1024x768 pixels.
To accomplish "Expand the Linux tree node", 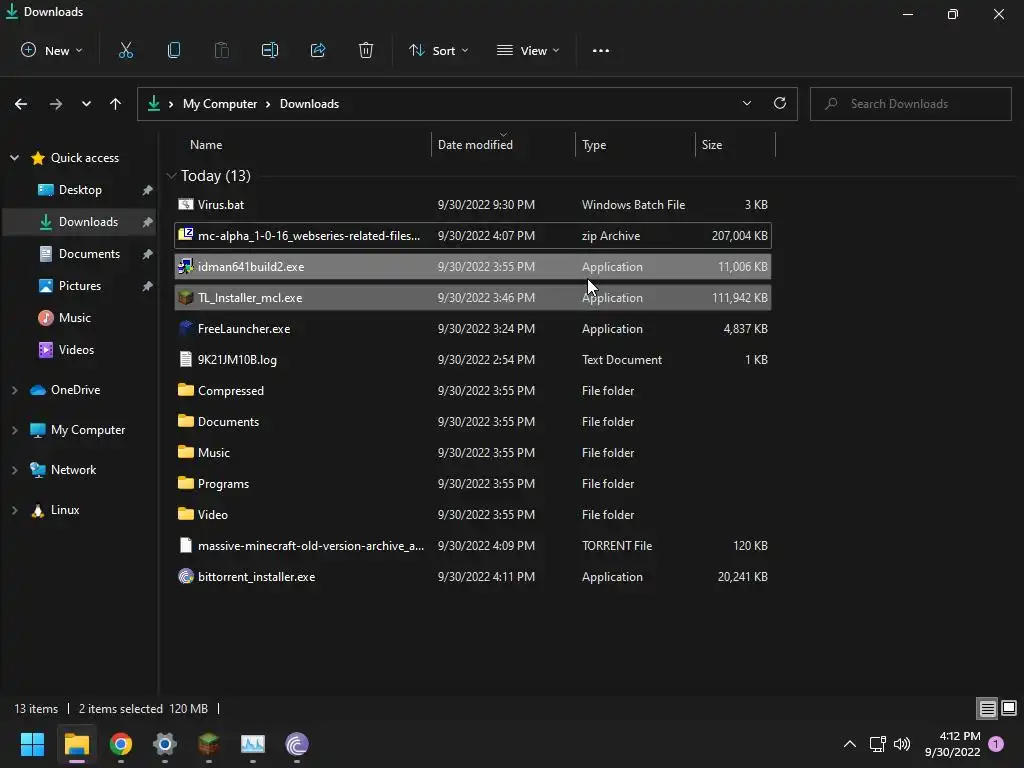I will point(14,510).
